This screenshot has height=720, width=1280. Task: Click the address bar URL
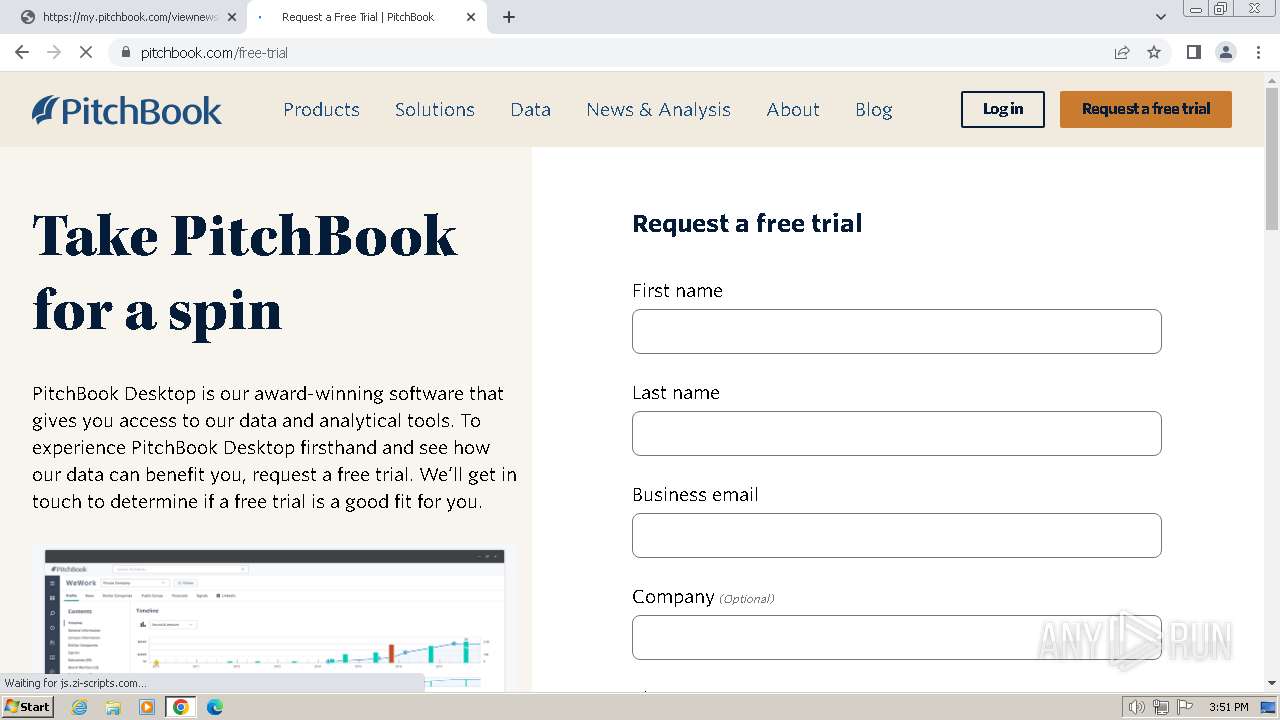pos(214,52)
